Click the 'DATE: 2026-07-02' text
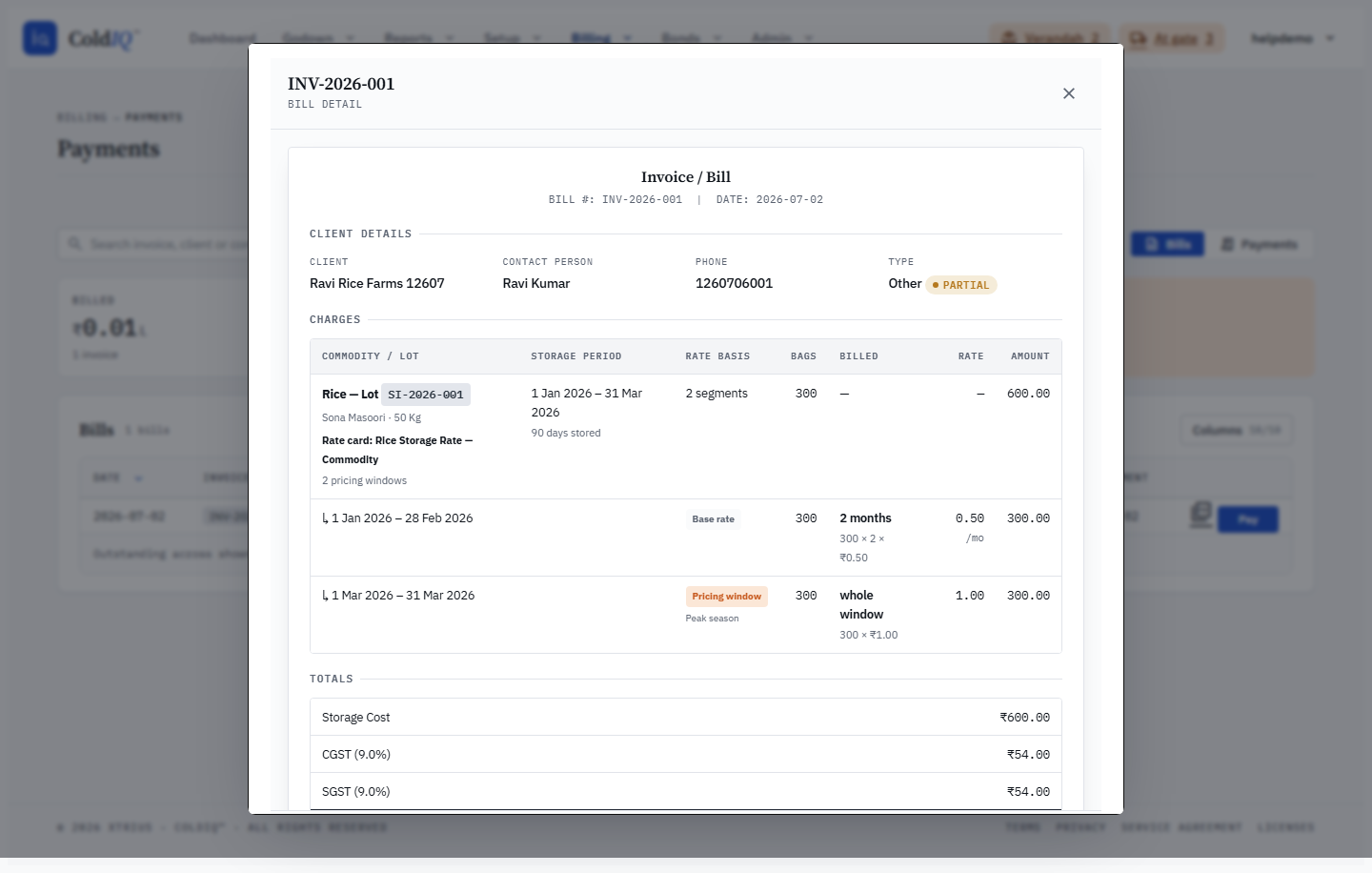Screen dimensions: 1372x873 click(770, 200)
